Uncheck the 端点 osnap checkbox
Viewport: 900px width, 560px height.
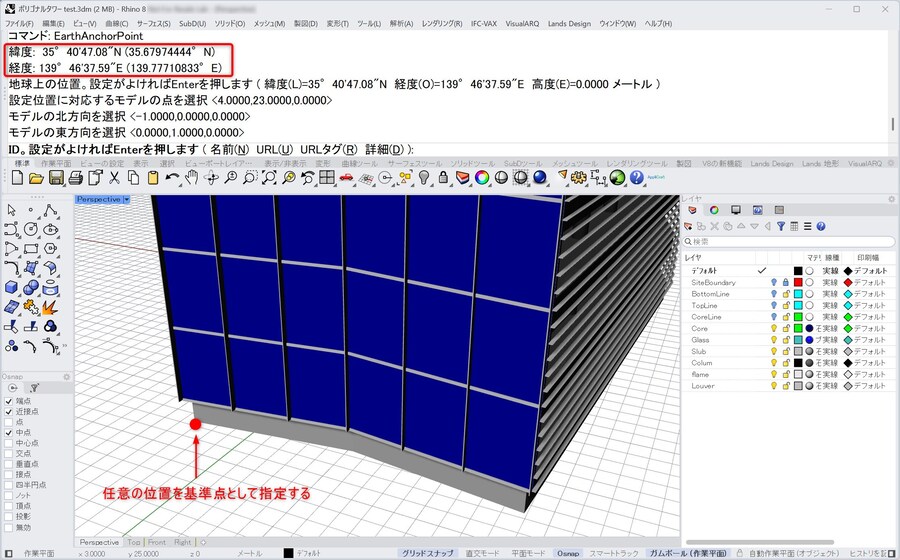click(9, 400)
